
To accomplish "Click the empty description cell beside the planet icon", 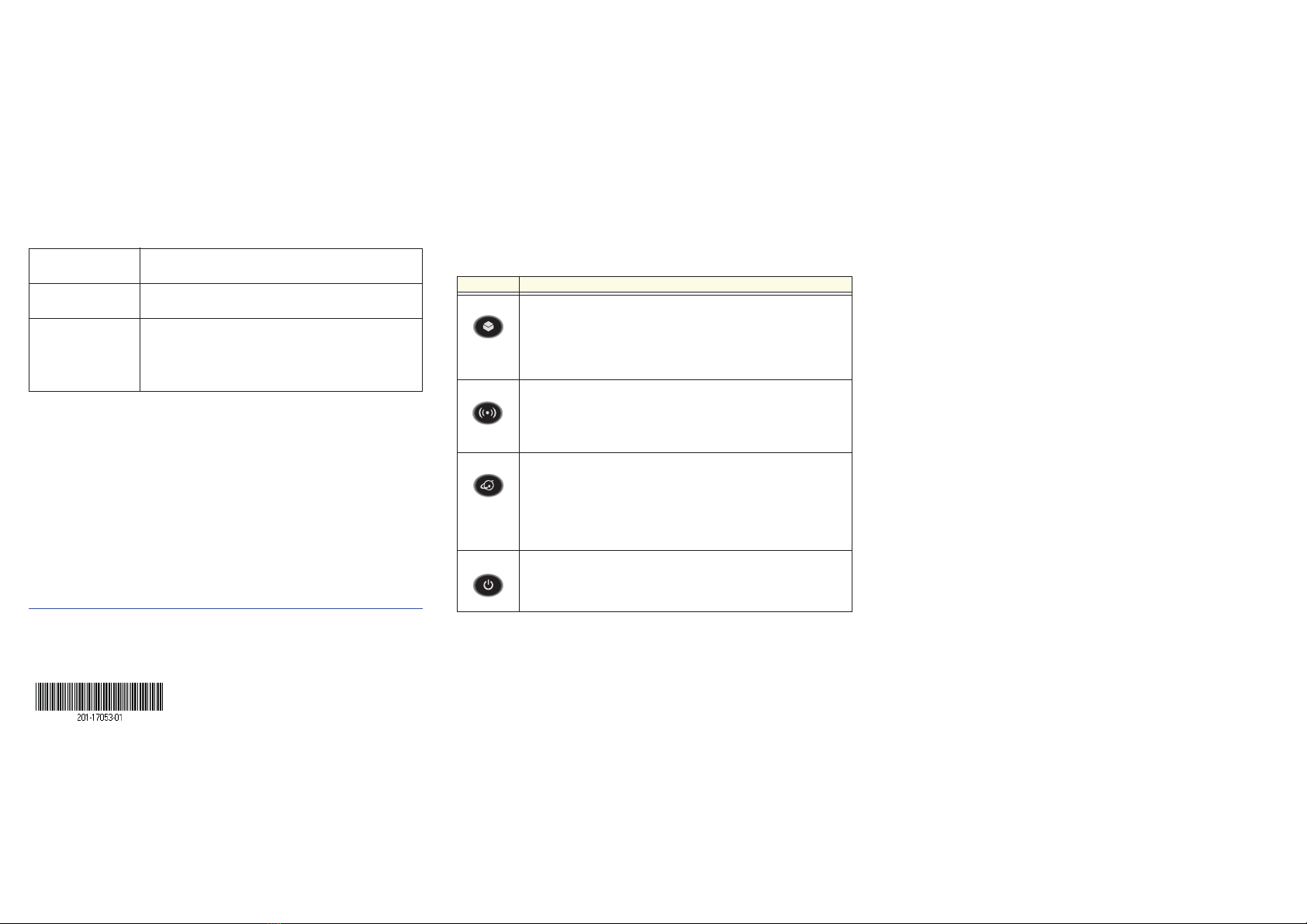I will coord(686,501).
